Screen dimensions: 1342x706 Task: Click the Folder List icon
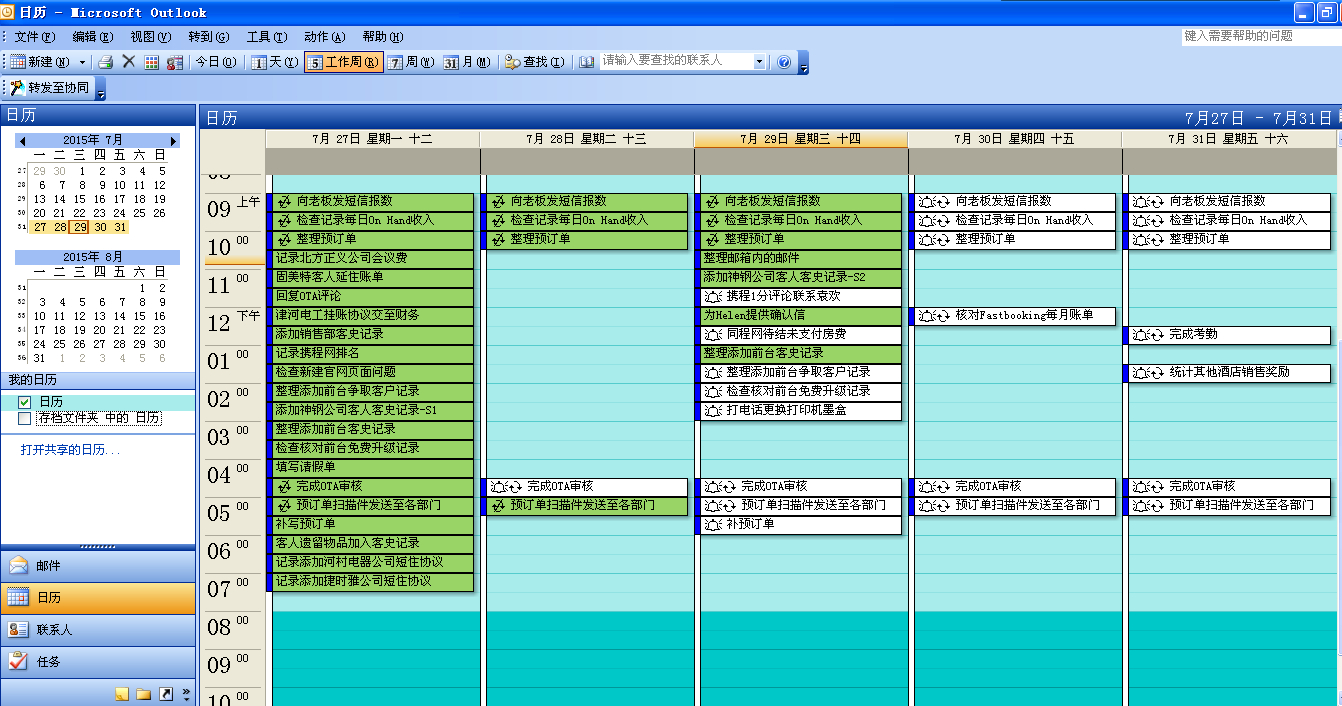pos(144,693)
